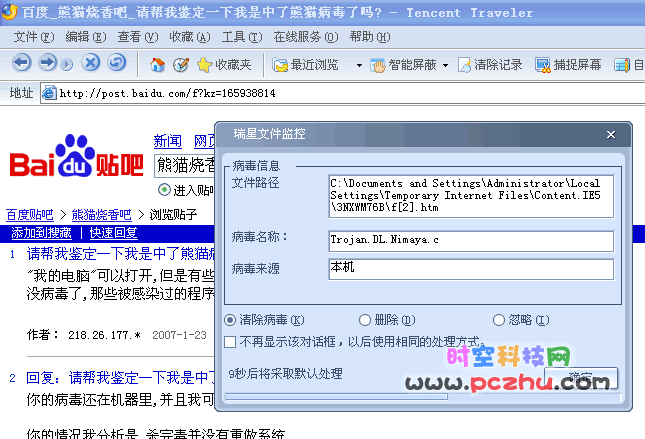Image resolution: width=645 pixels, height=439 pixels.
Task: Open the 在线服务(O) menu
Action: pos(306,37)
